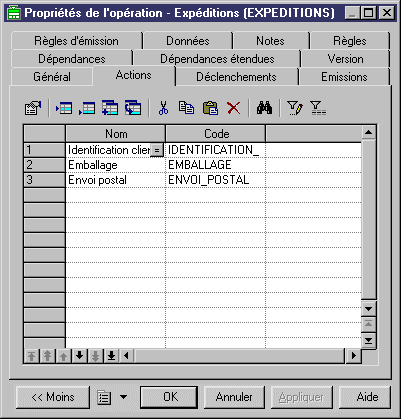Click the Paste clipboard icon

pos(210,108)
